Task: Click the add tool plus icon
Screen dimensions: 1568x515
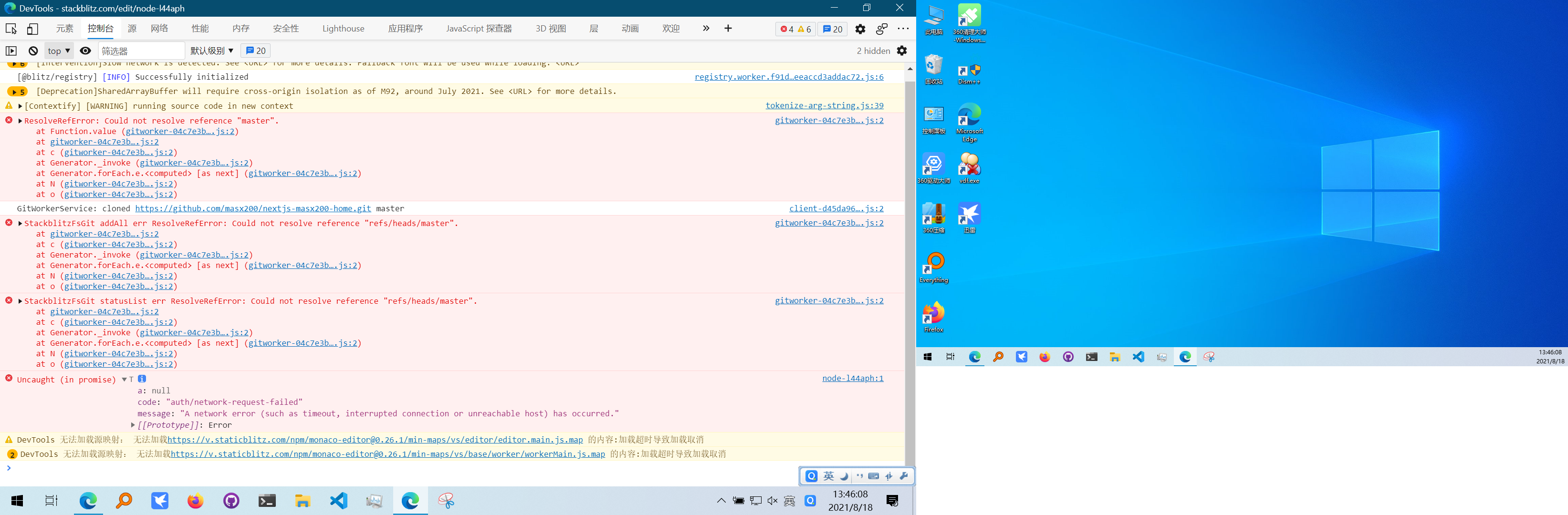Action: click(x=728, y=29)
